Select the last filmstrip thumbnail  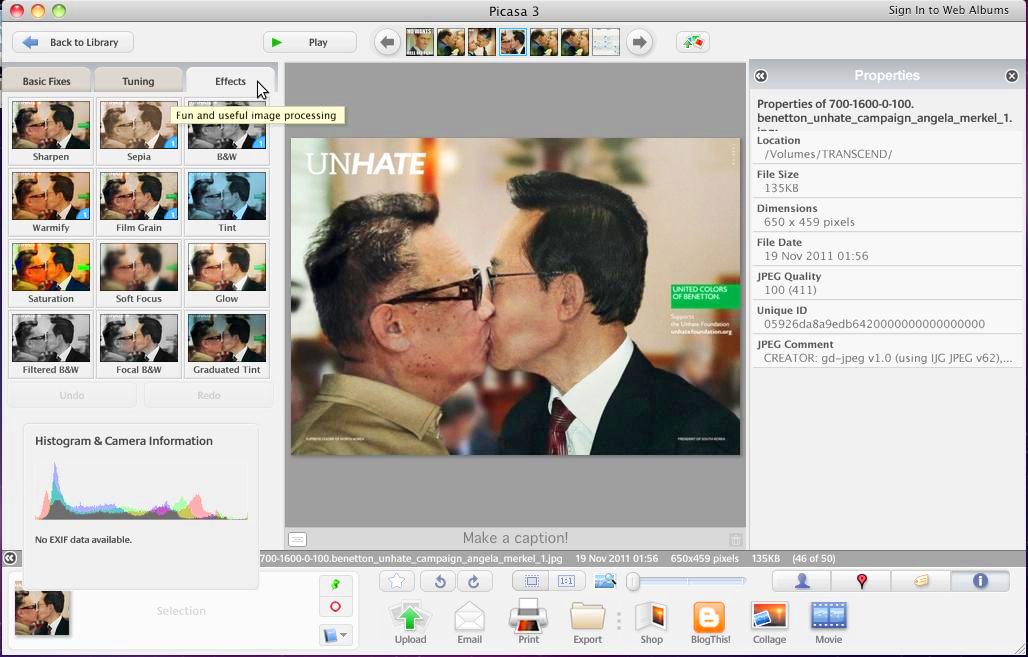[606, 42]
